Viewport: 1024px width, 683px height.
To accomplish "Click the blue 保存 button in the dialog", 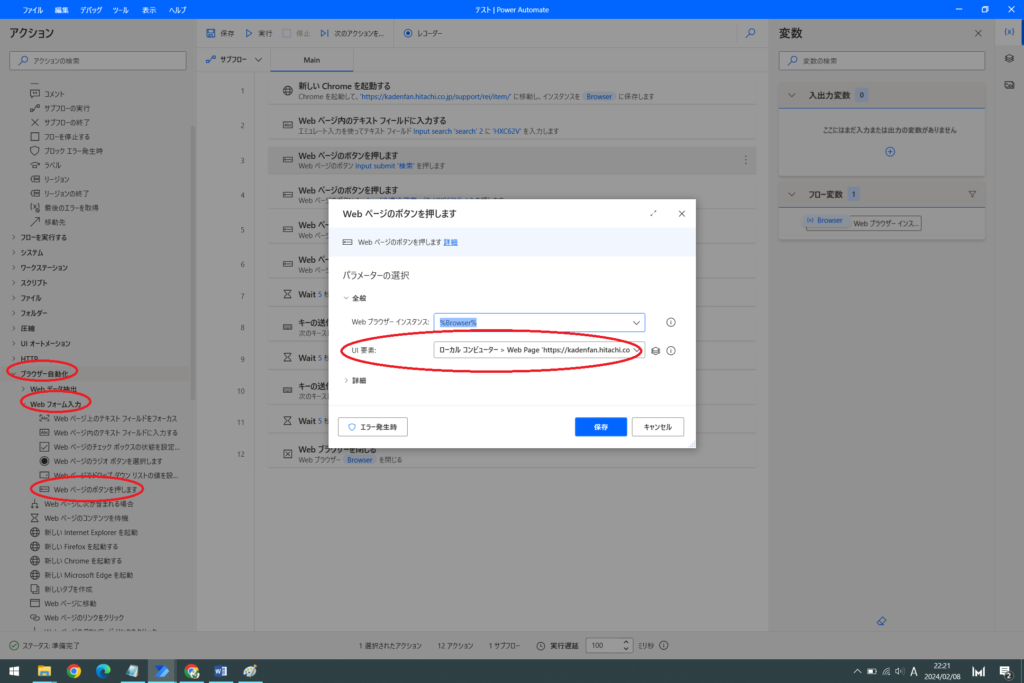I will pos(600,427).
